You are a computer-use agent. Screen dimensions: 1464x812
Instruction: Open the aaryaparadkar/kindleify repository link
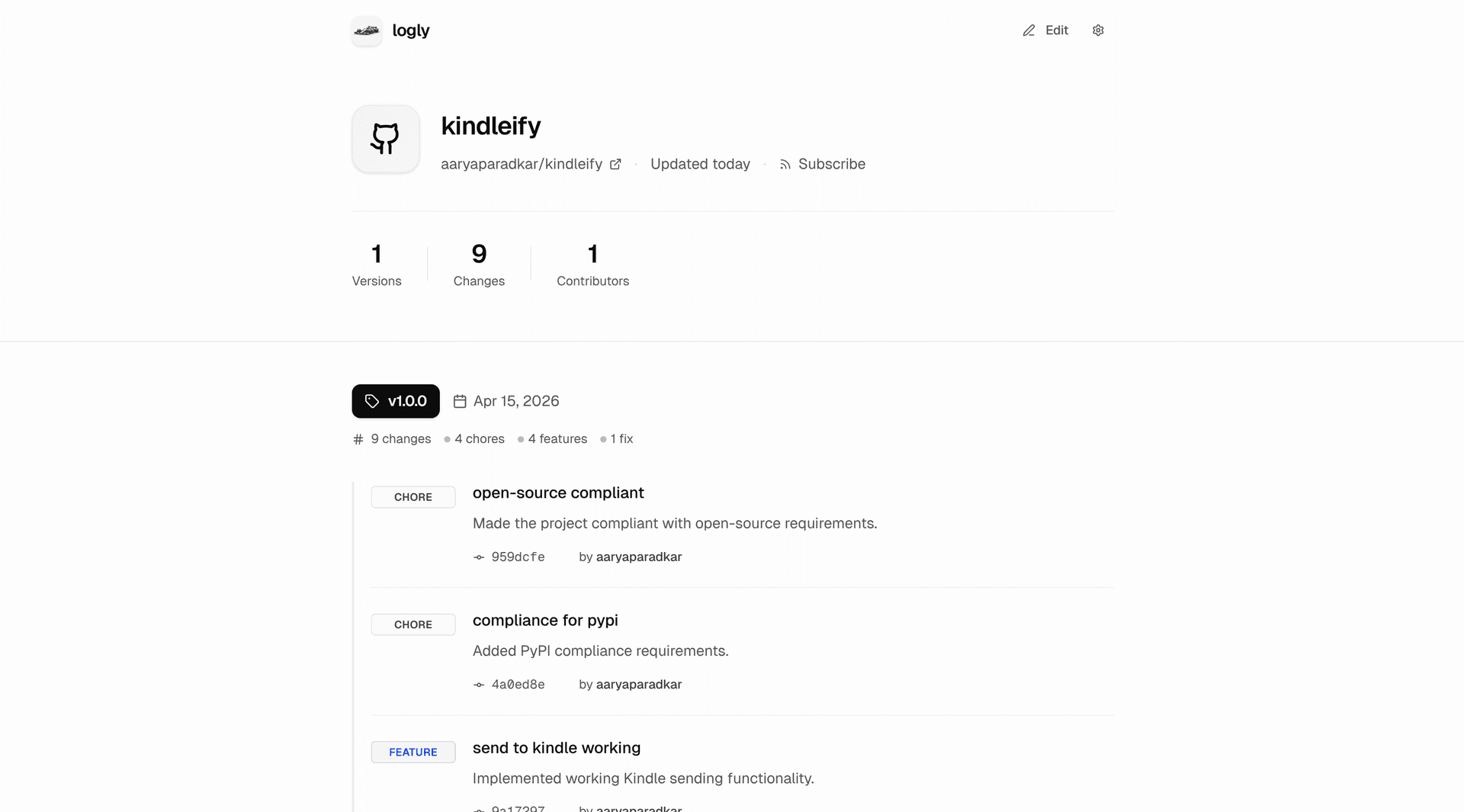(522, 164)
